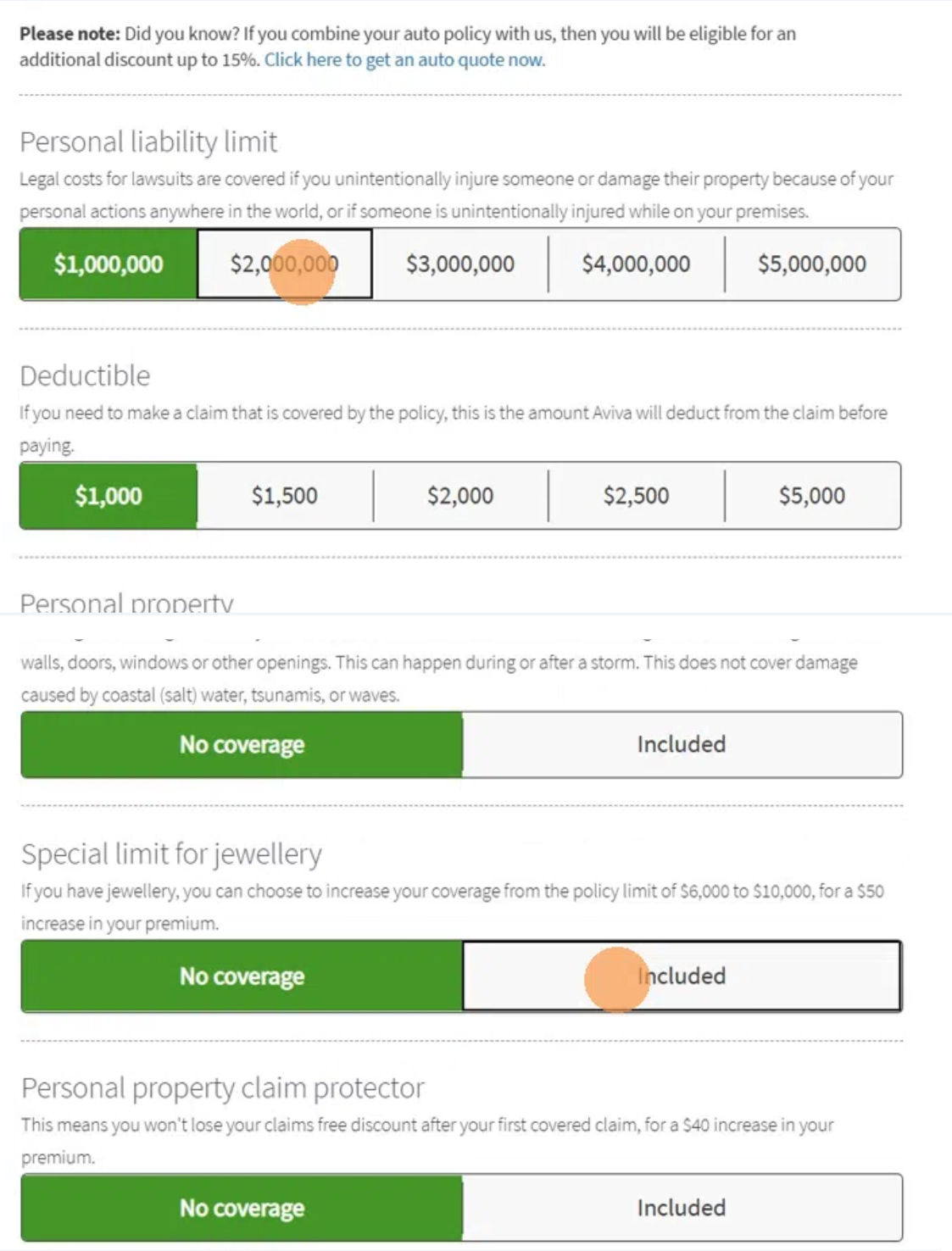This screenshot has width=952, height=1251.
Task: Choose the $2,000 deductible
Action: point(460,496)
